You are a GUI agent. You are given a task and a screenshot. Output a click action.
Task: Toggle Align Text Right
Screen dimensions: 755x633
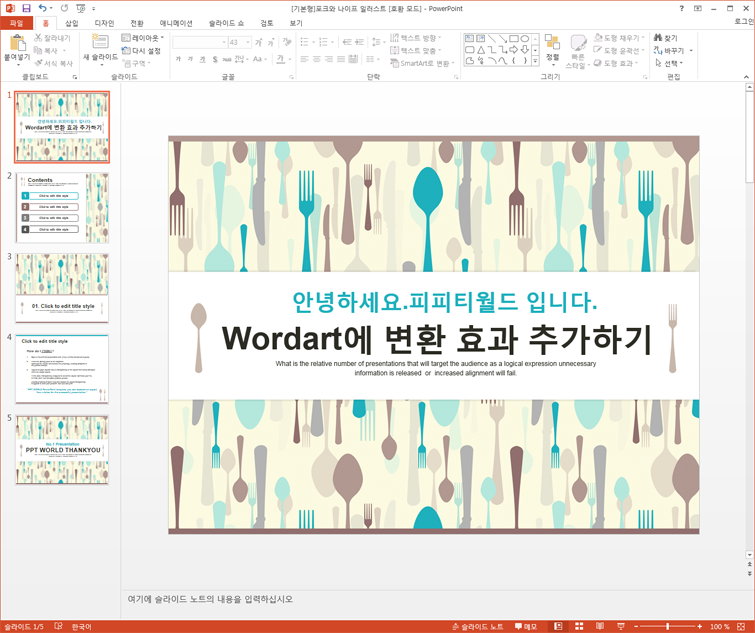(329, 59)
